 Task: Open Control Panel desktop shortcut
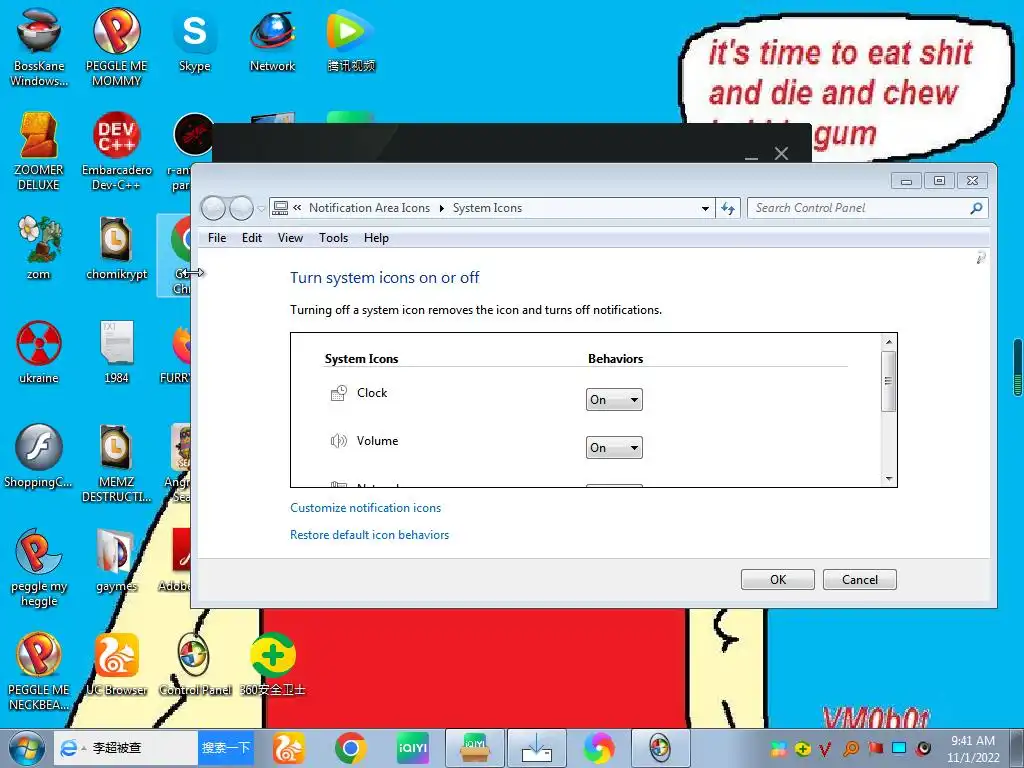click(x=195, y=663)
